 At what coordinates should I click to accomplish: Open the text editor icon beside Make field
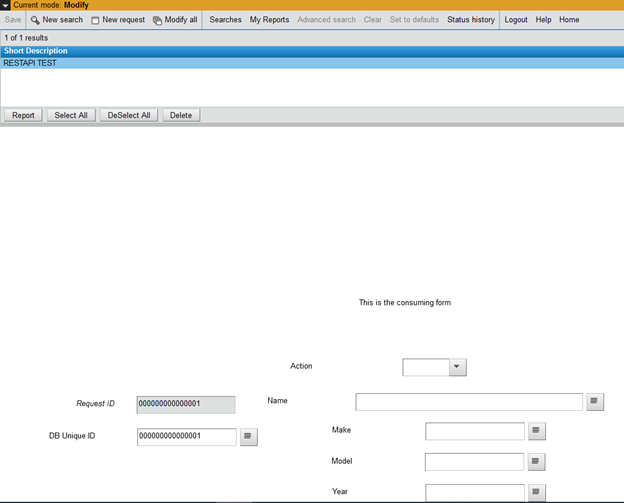[x=537, y=431]
